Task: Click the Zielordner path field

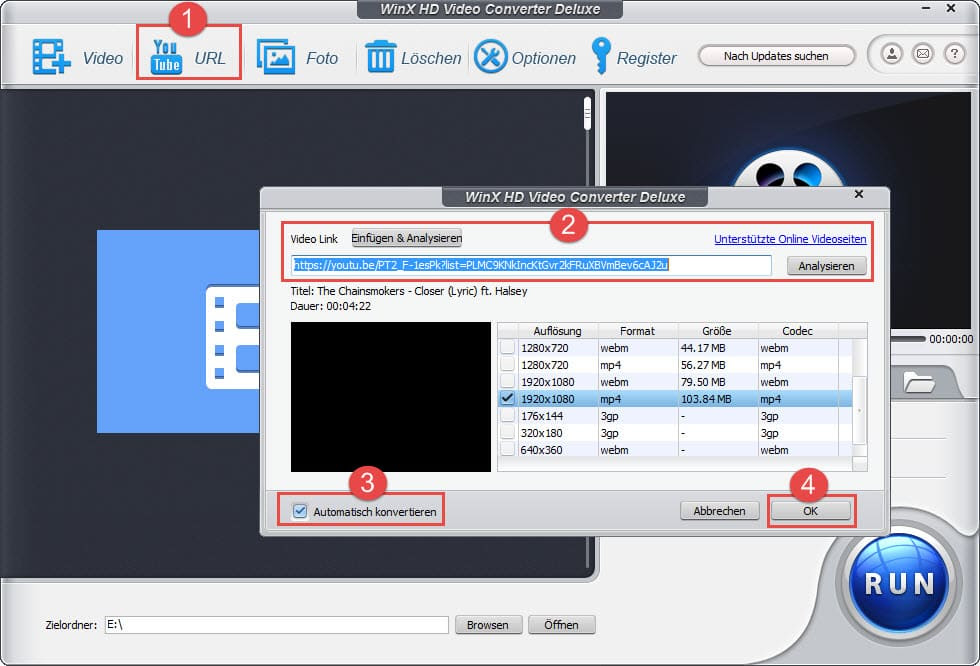Action: pos(276,625)
